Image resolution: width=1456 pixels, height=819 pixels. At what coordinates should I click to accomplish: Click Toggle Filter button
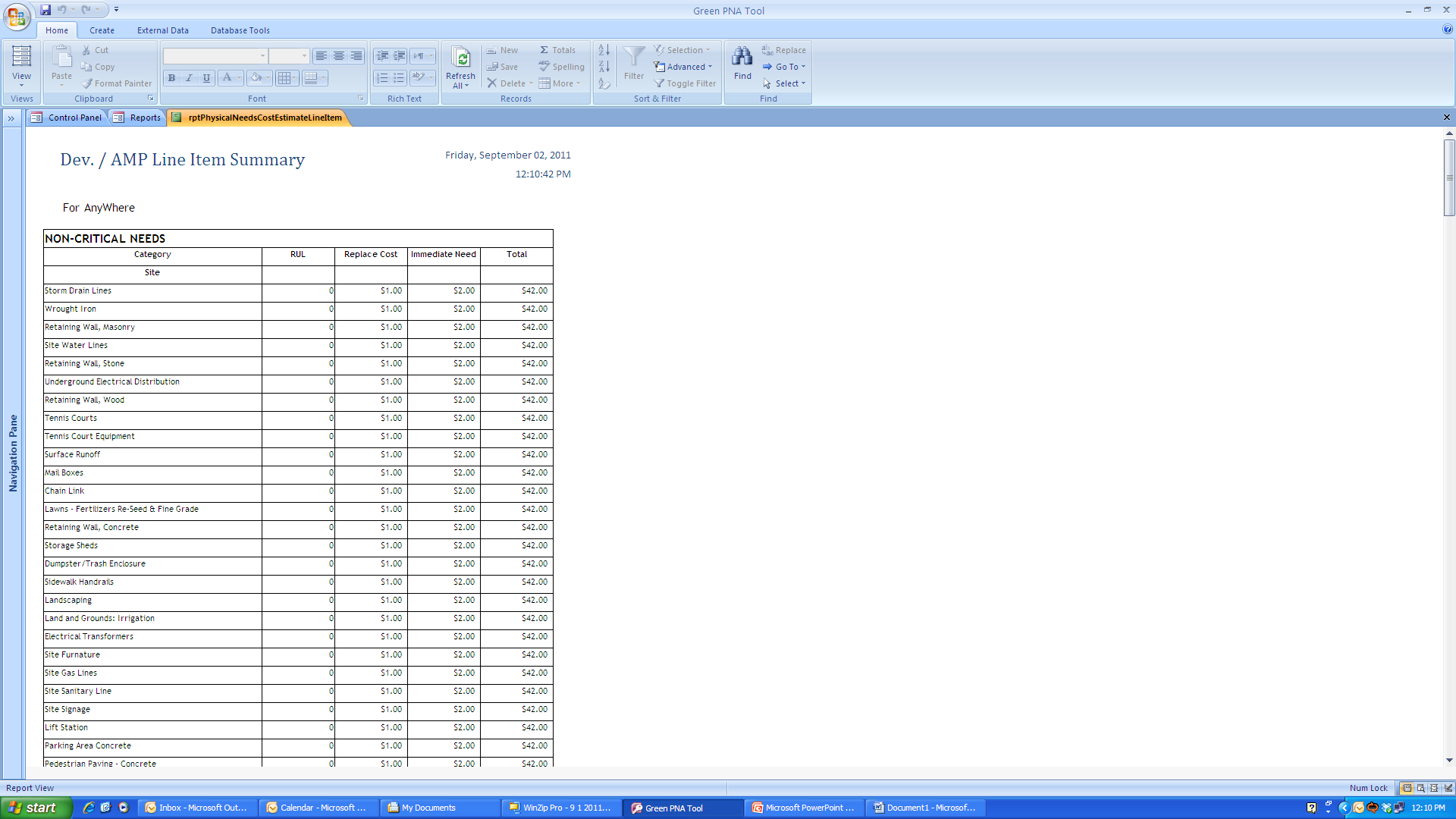[686, 83]
